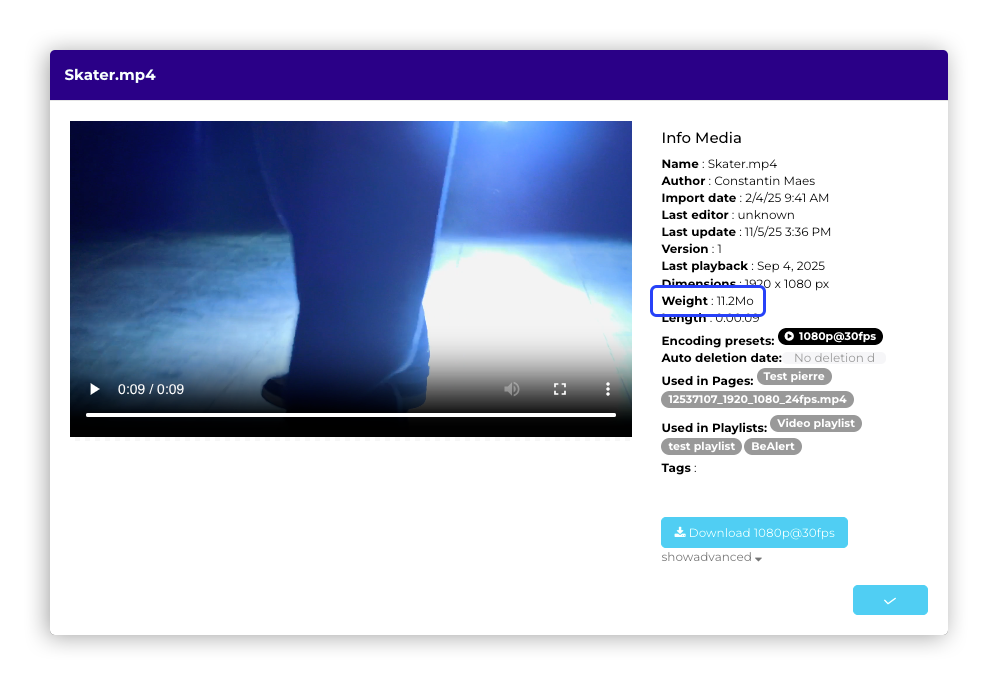Click the video preview frame
Screen dimensions: 998x685
tap(350, 250)
